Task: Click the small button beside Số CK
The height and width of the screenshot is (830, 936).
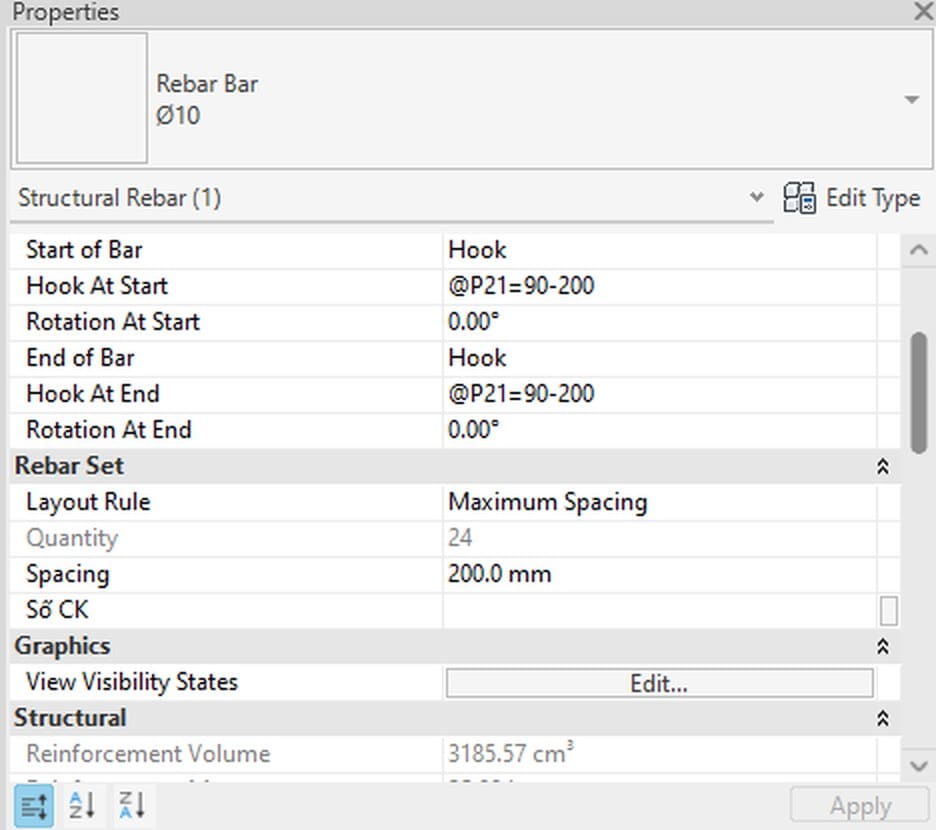Action: coord(889,611)
